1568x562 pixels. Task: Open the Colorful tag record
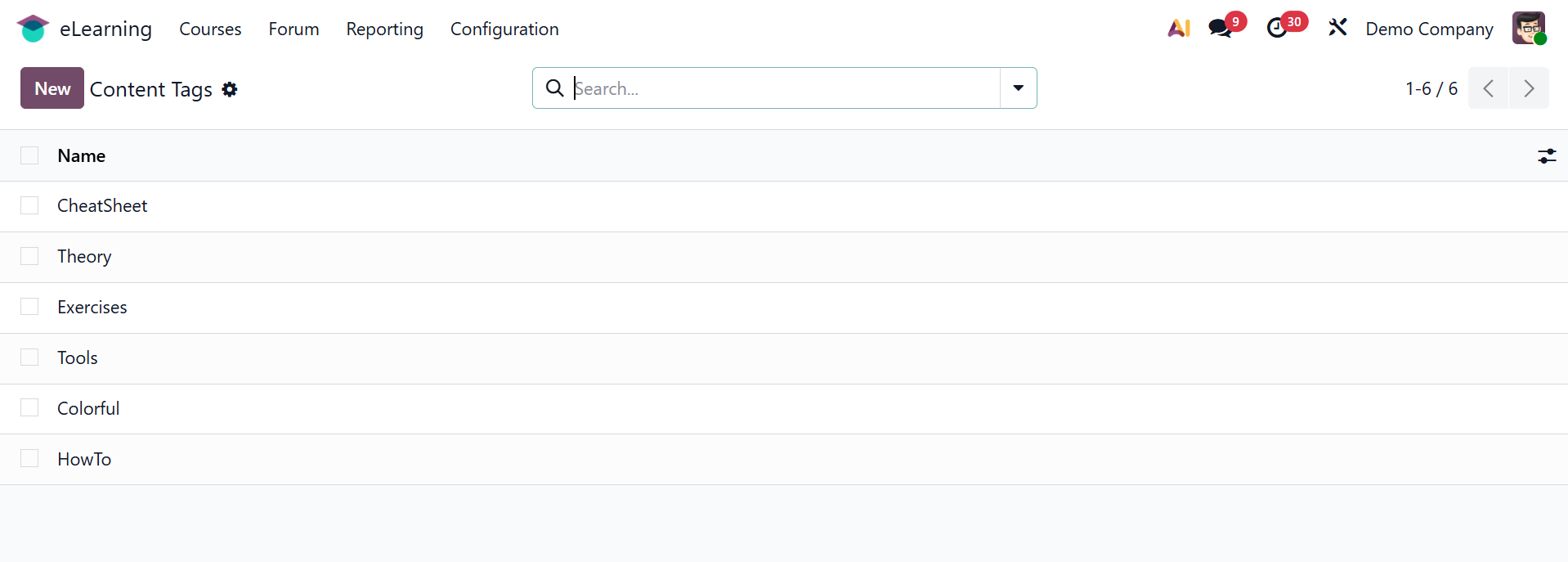point(88,409)
